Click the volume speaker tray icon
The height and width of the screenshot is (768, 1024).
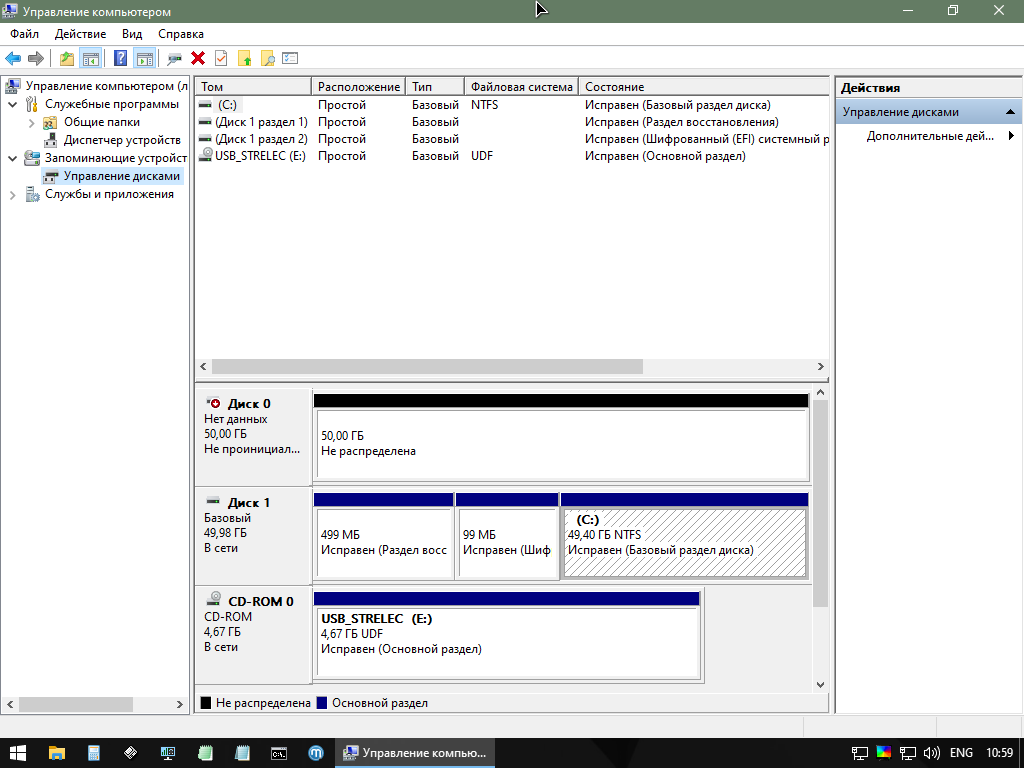pyautogui.click(x=932, y=753)
